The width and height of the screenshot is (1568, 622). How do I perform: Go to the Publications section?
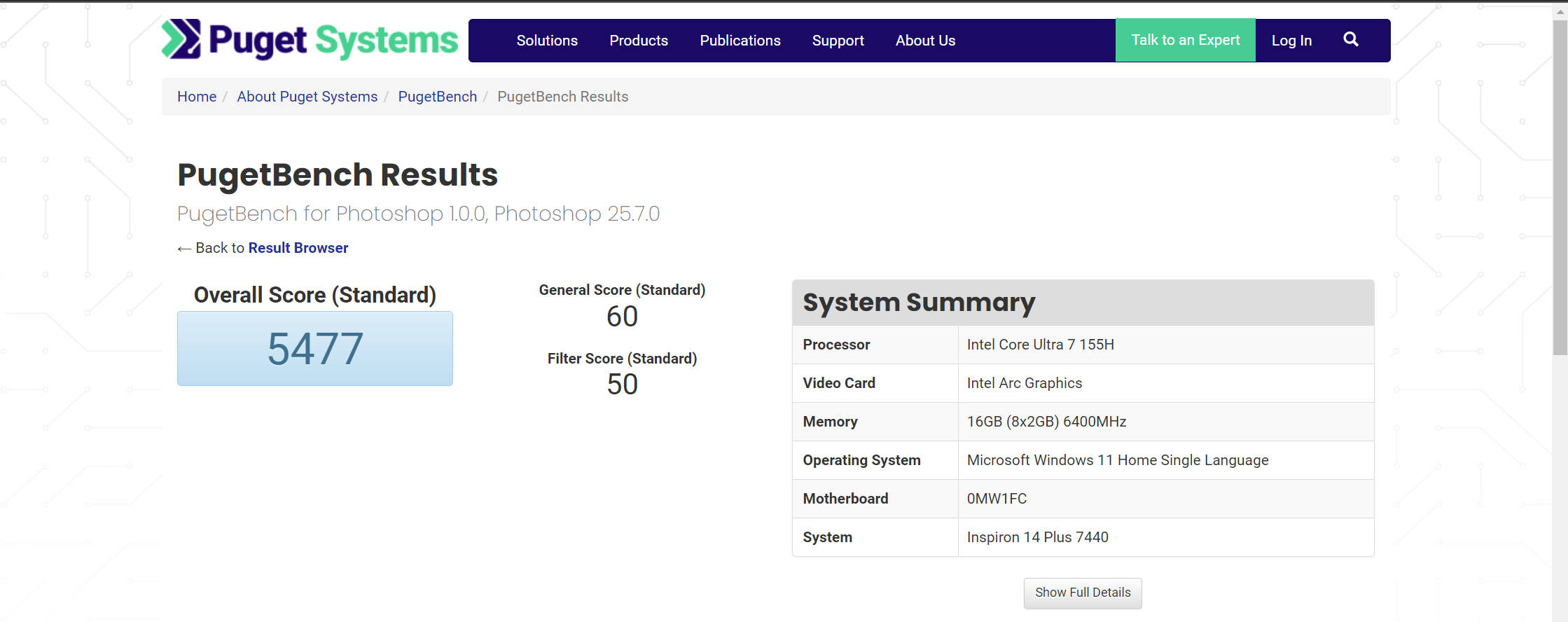740,41
